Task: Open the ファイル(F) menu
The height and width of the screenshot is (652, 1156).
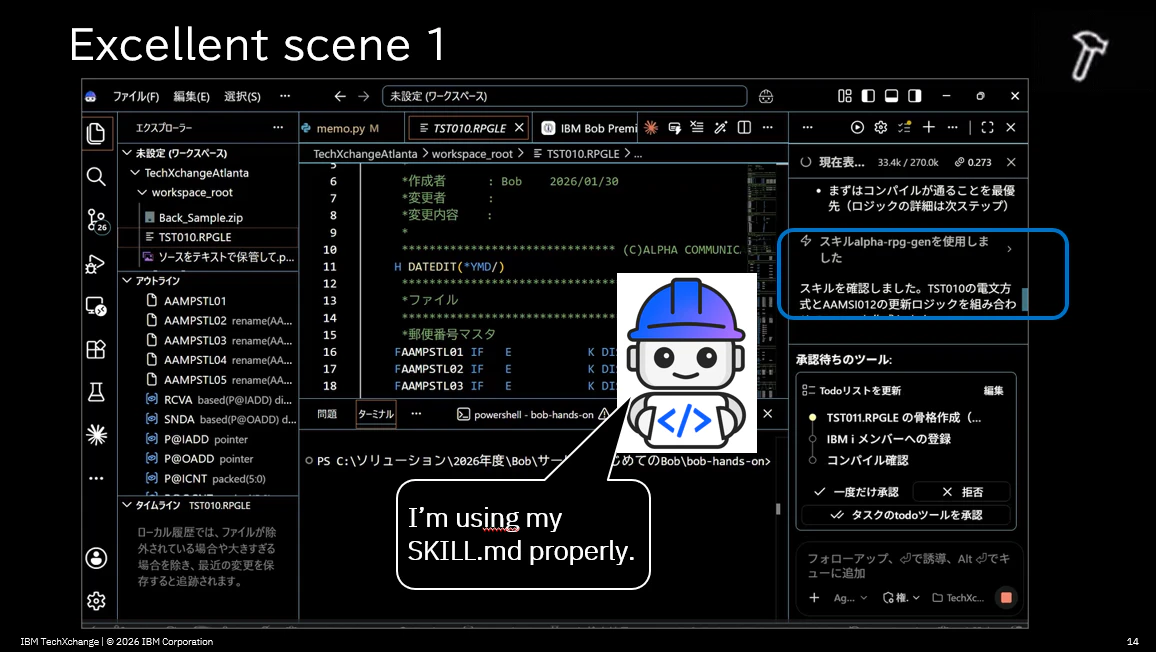Action: point(136,96)
